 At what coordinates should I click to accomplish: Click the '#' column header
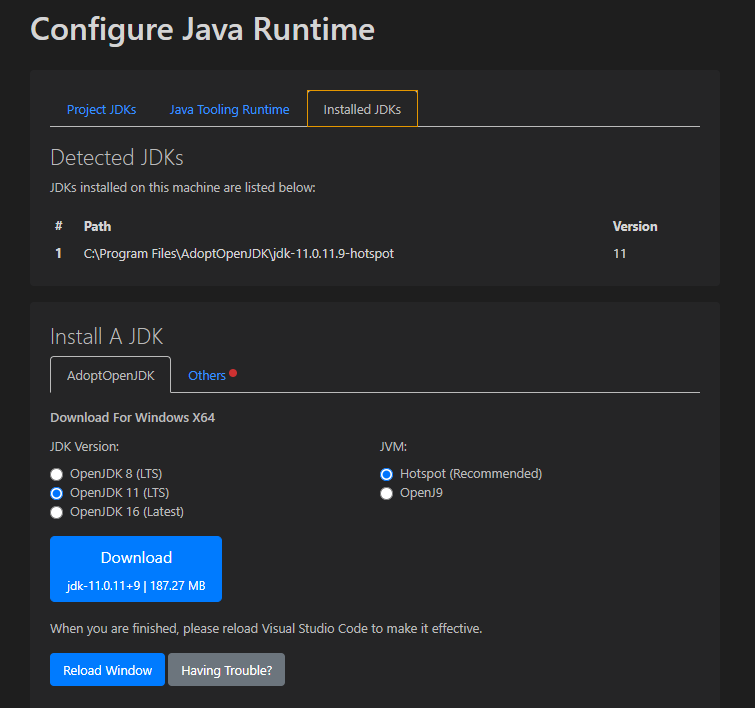click(58, 226)
